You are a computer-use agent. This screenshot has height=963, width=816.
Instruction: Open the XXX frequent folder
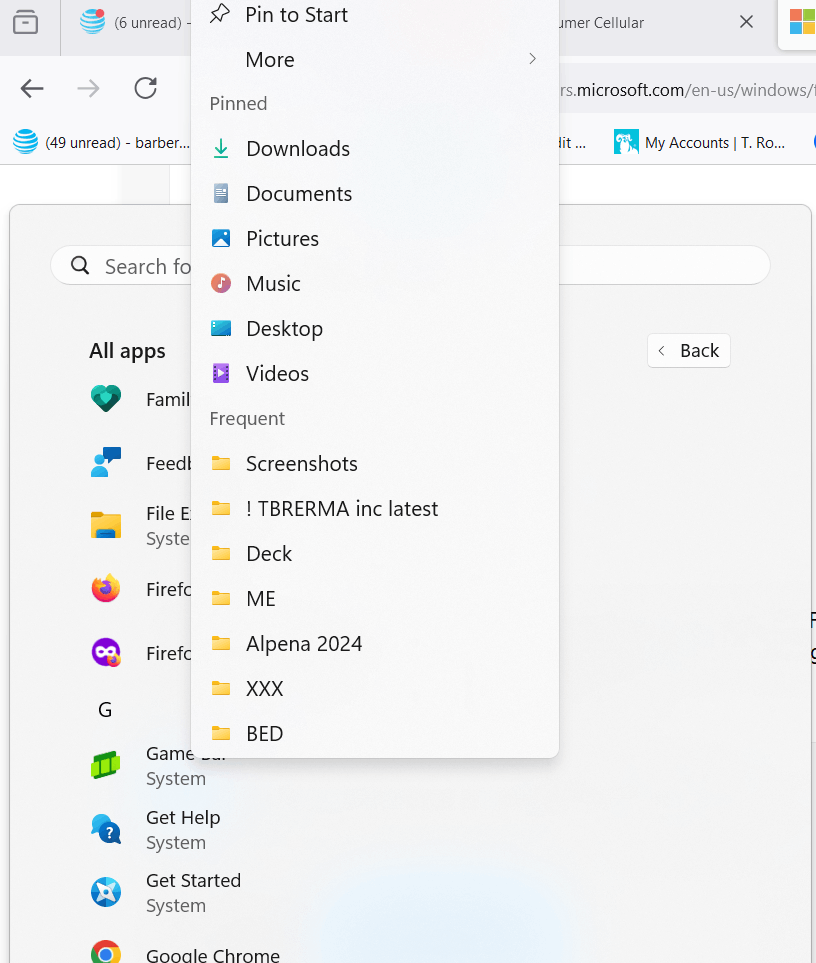click(x=375, y=688)
